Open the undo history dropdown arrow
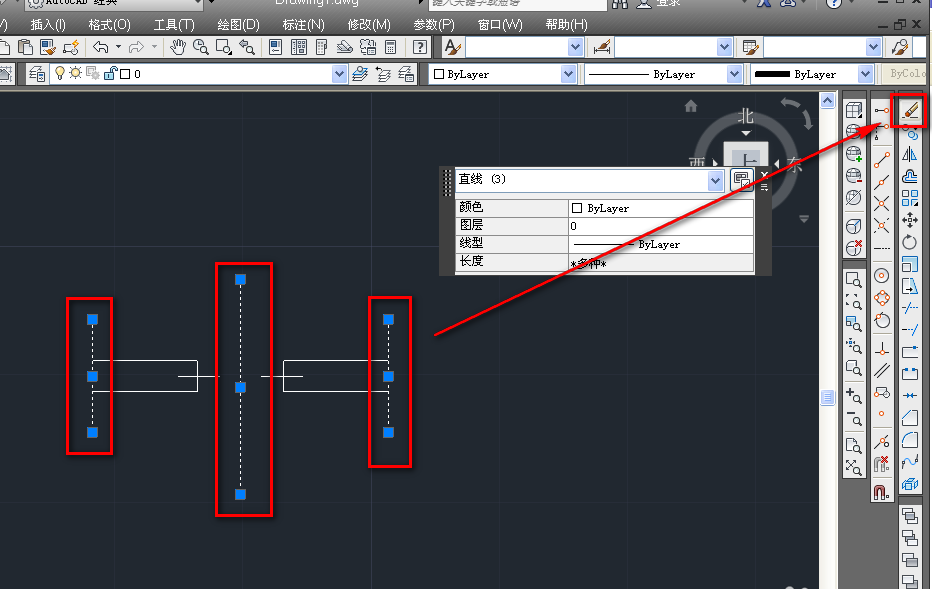 coord(118,47)
